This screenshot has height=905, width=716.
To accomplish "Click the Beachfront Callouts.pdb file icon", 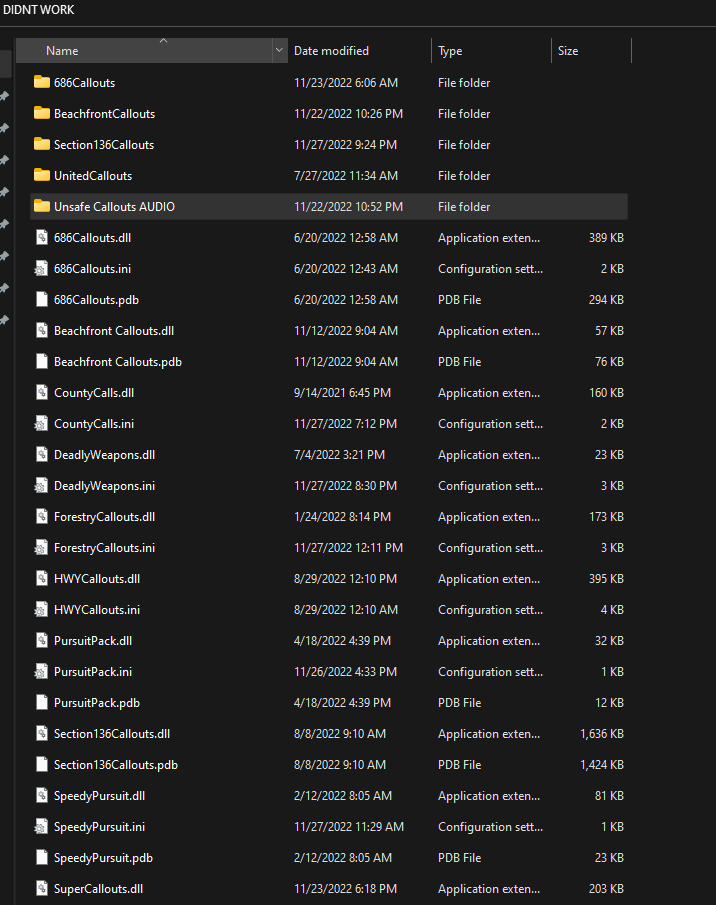I will (x=42, y=362).
